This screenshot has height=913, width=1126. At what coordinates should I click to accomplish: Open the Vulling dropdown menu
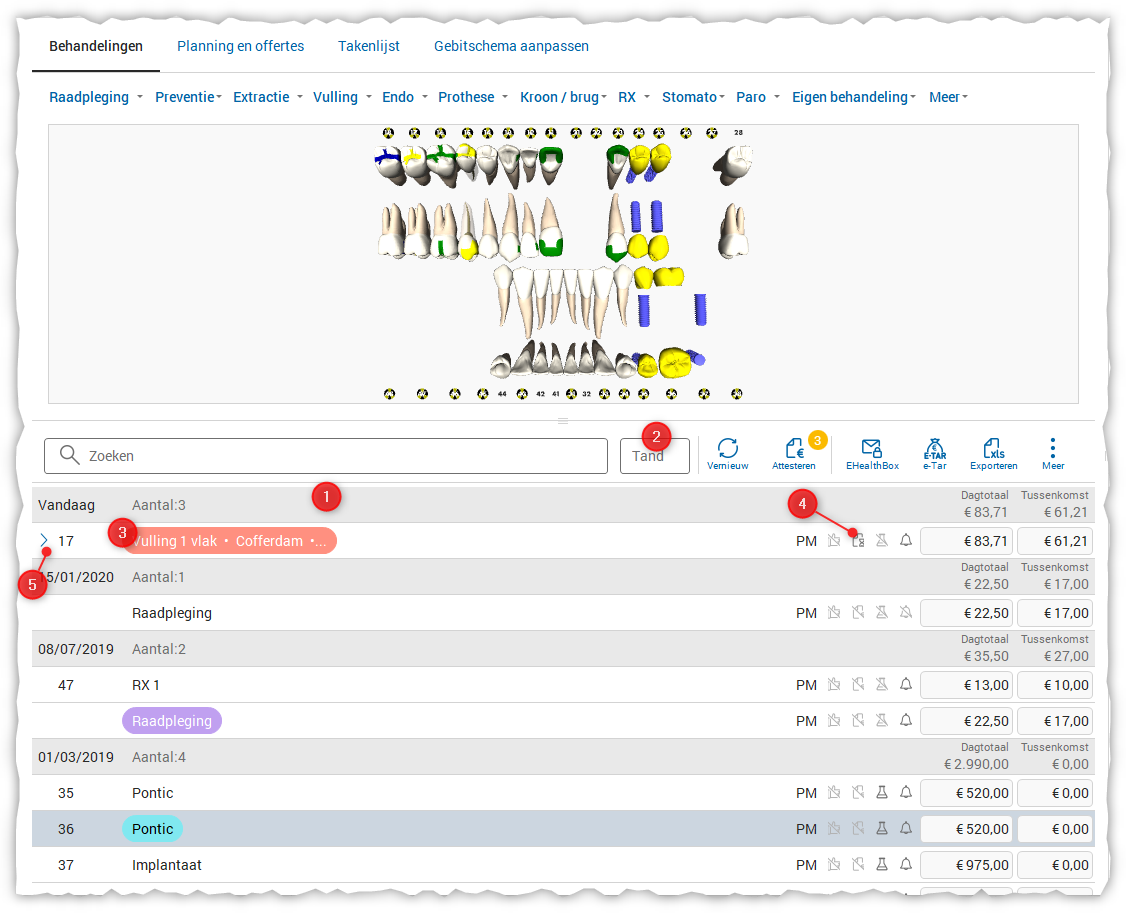(342, 97)
